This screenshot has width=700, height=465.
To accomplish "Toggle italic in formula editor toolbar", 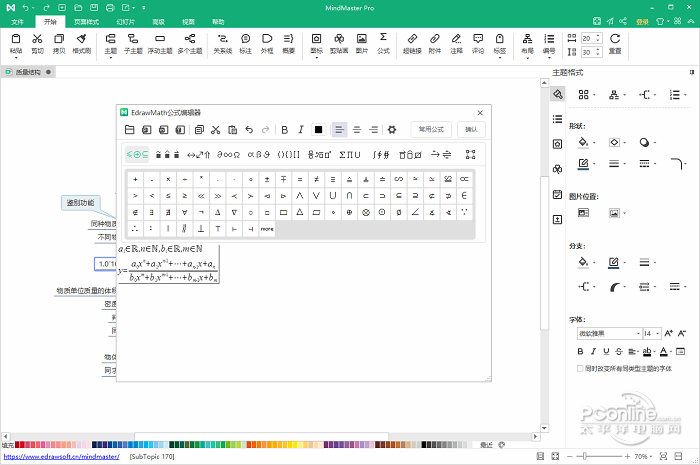I will pyautogui.click(x=300, y=129).
